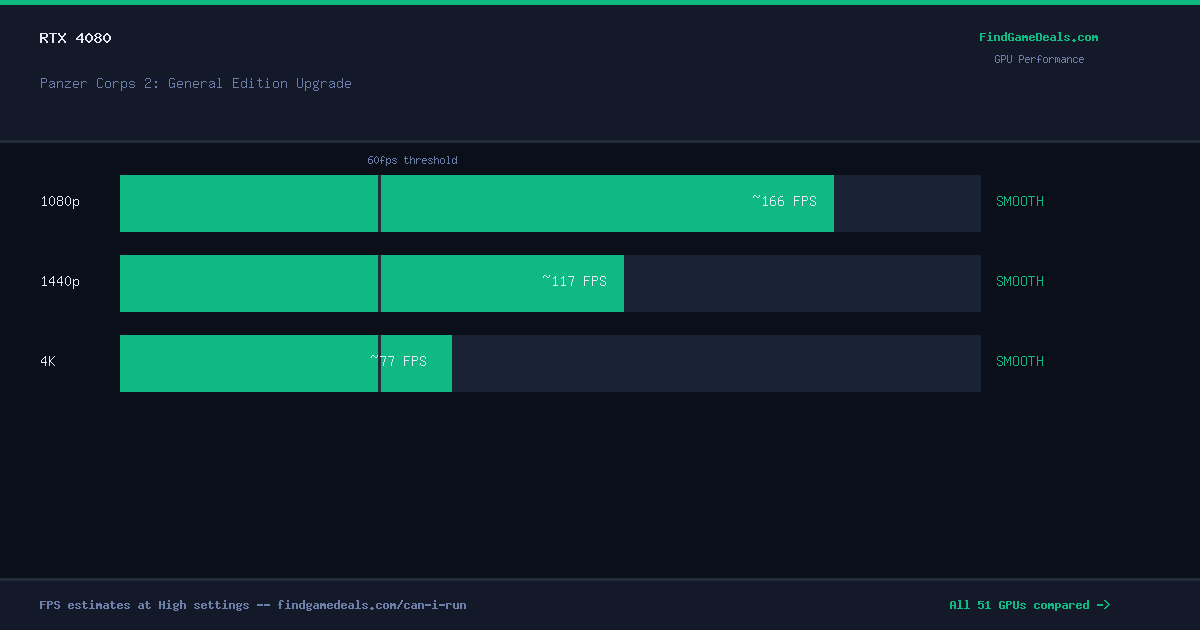
Task: Click the FPS estimates footer text
Action: [x=252, y=605]
